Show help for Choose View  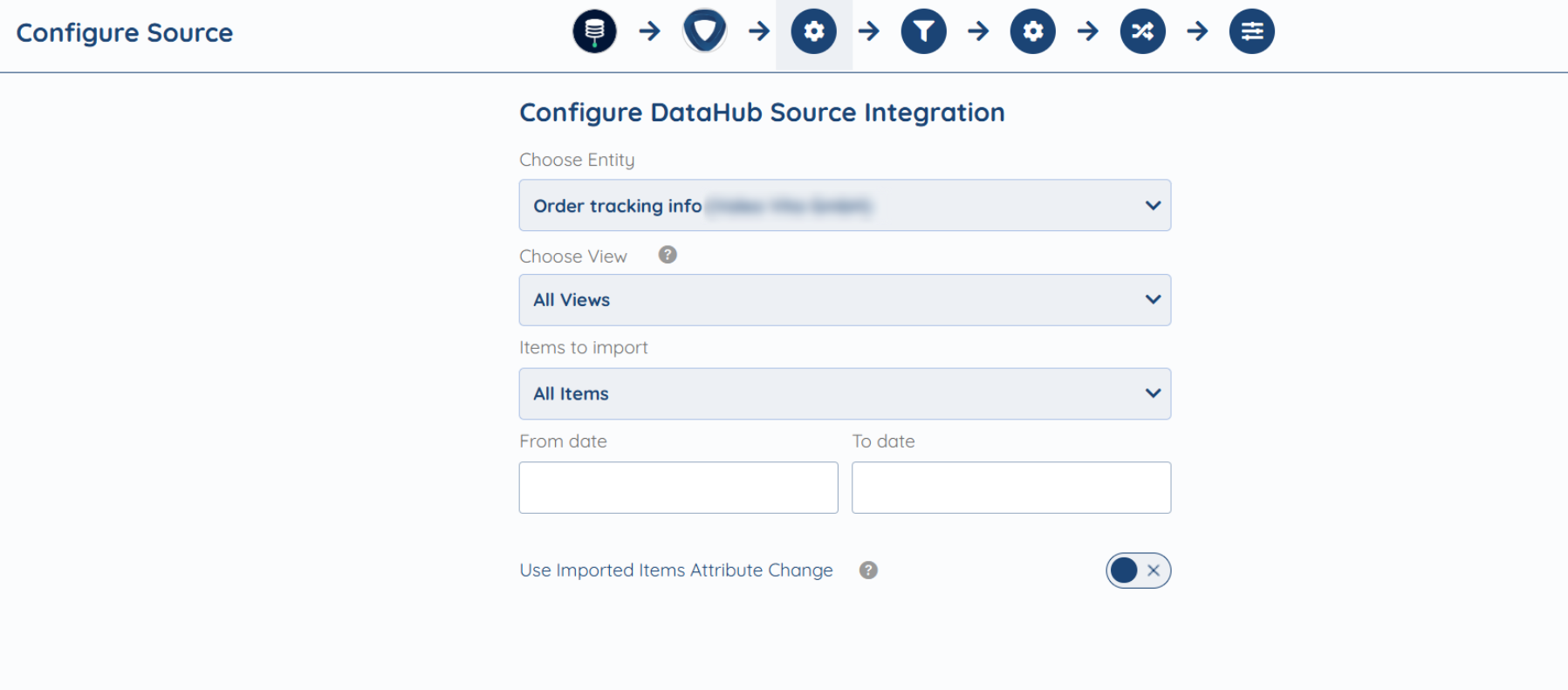click(668, 255)
